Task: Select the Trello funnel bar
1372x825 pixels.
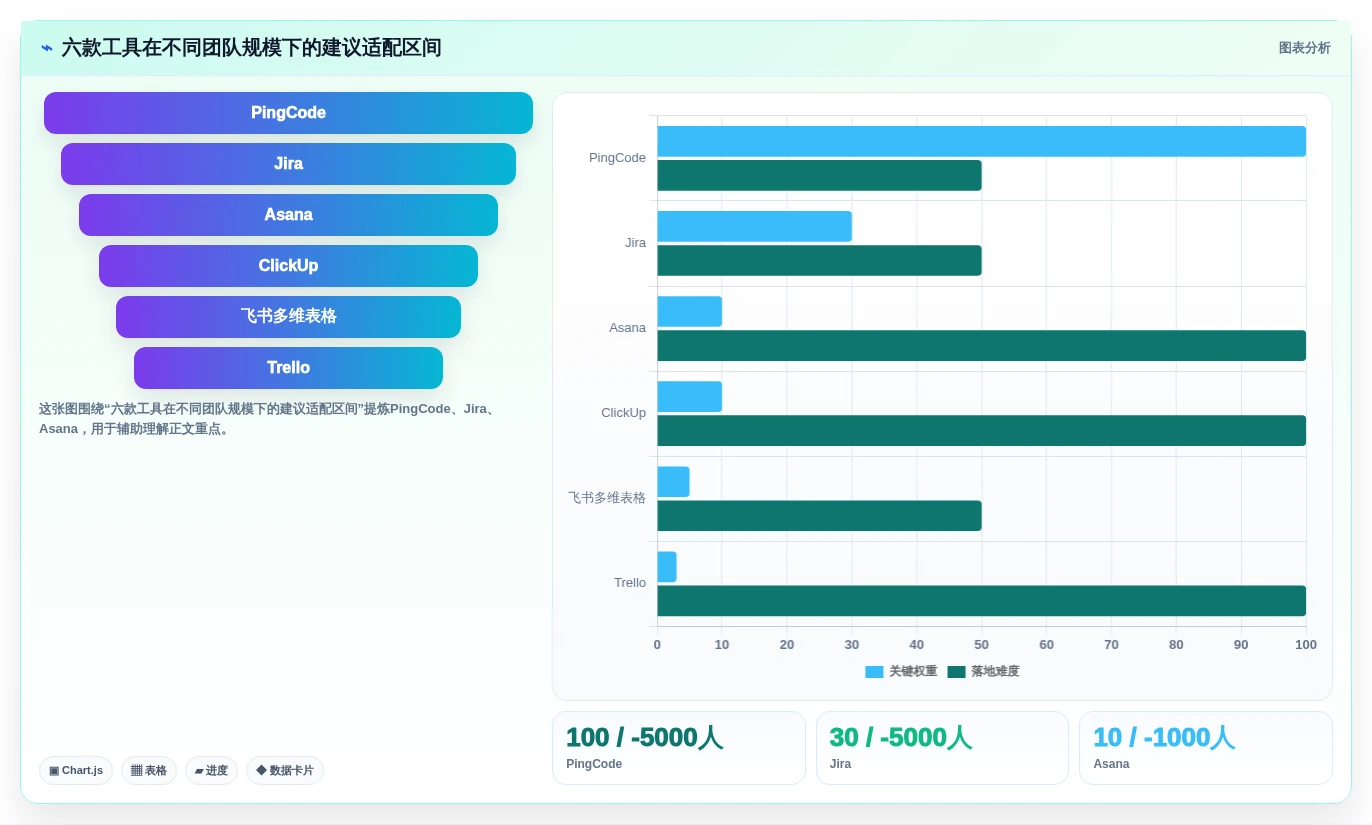Action: tap(288, 368)
